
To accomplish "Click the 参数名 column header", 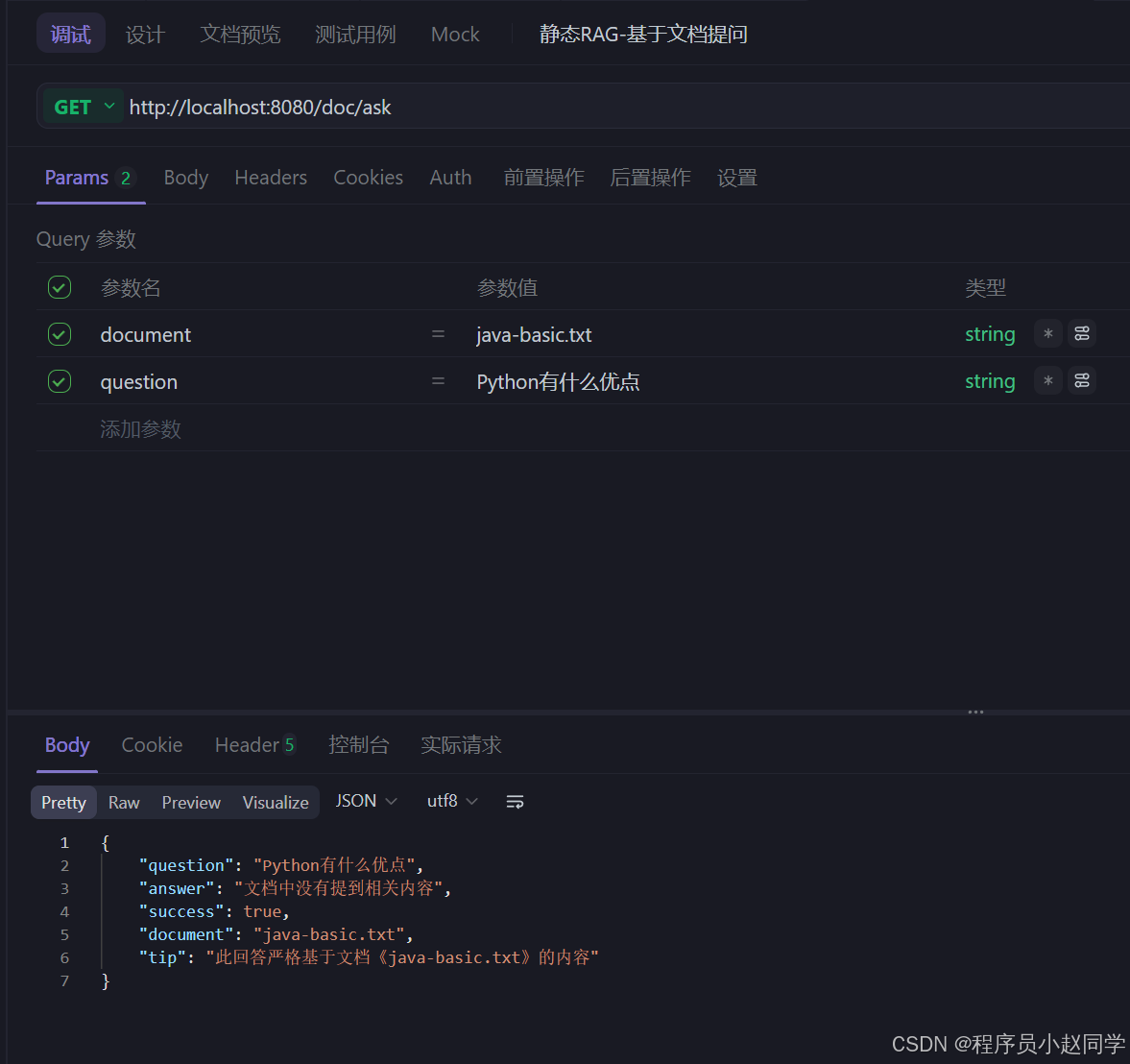I will click(x=131, y=288).
